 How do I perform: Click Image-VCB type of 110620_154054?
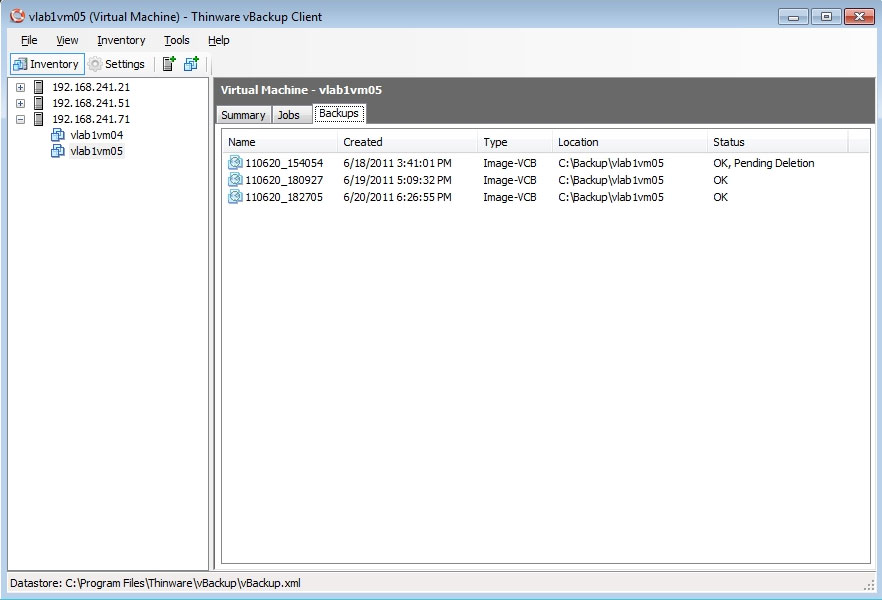pos(510,163)
